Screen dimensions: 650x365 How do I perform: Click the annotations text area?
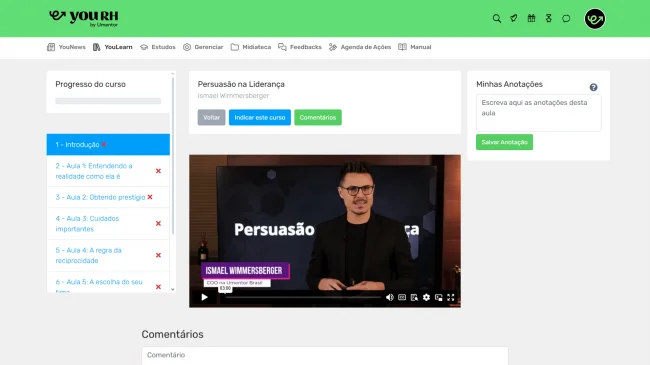538,113
